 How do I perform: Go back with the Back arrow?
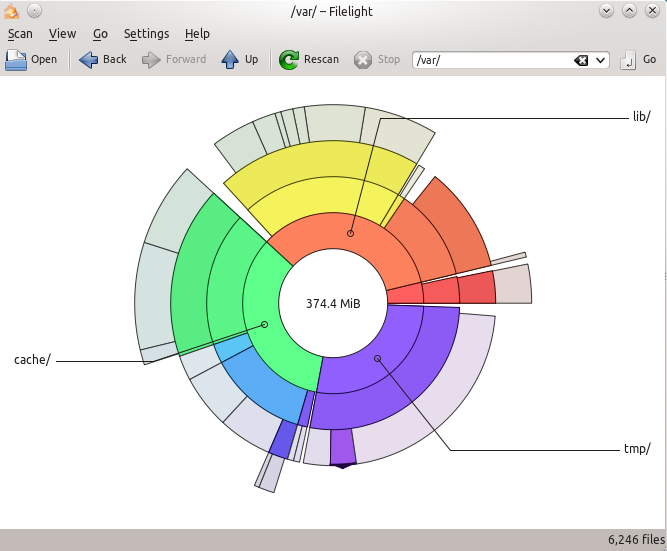click(89, 60)
